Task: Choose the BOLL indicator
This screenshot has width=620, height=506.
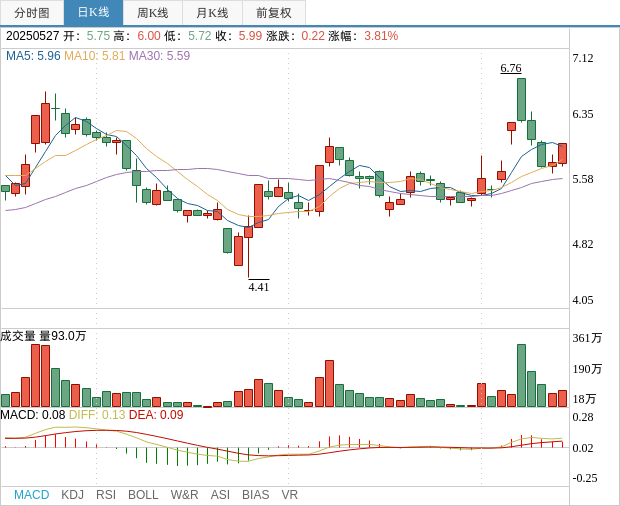Action: [143, 495]
